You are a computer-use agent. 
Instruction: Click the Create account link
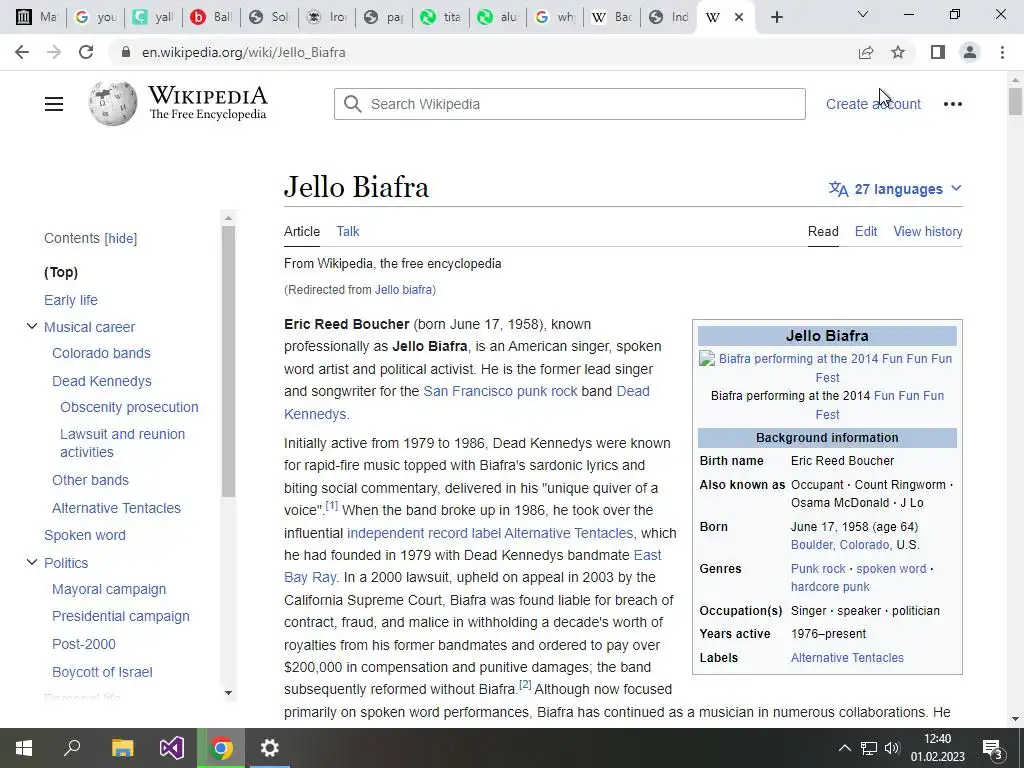873,104
